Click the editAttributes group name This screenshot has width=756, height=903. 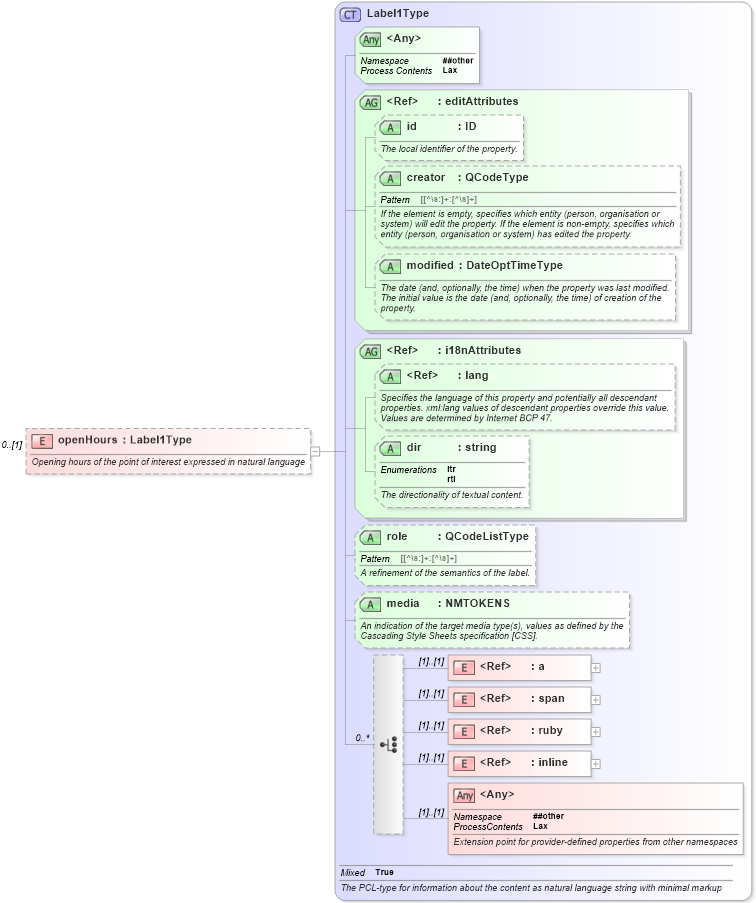481,101
